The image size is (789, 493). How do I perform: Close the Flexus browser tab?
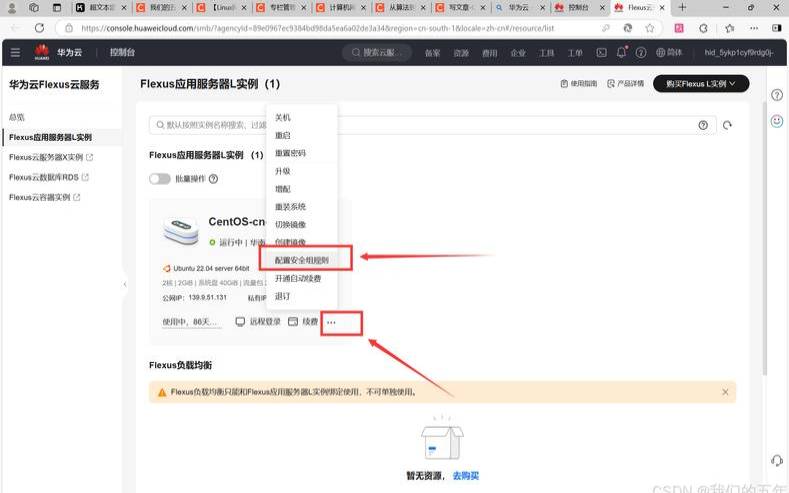coord(662,8)
